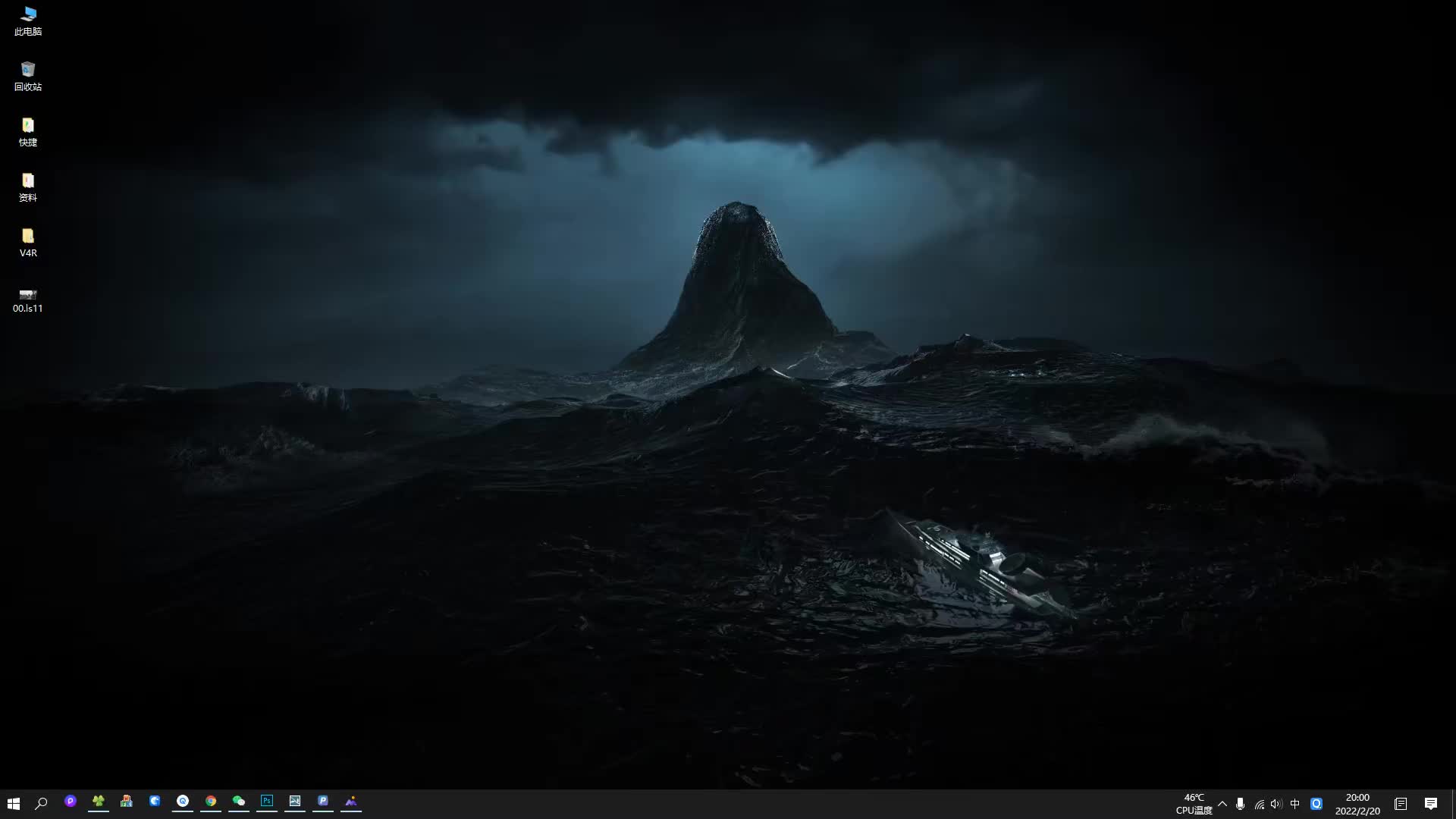This screenshot has height=819, width=1456.
Task: Open the blue square browser icon in taskbar
Action: 155,802
